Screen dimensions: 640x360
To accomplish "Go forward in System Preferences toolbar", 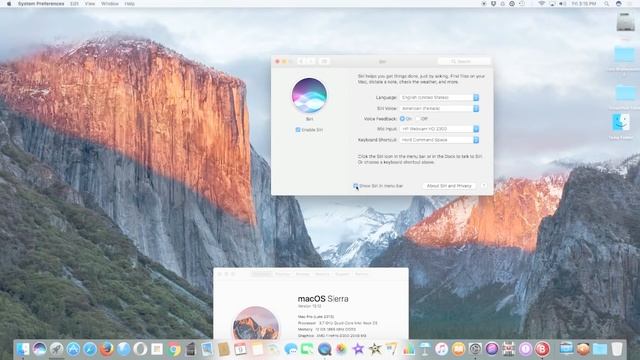I will (311, 61).
